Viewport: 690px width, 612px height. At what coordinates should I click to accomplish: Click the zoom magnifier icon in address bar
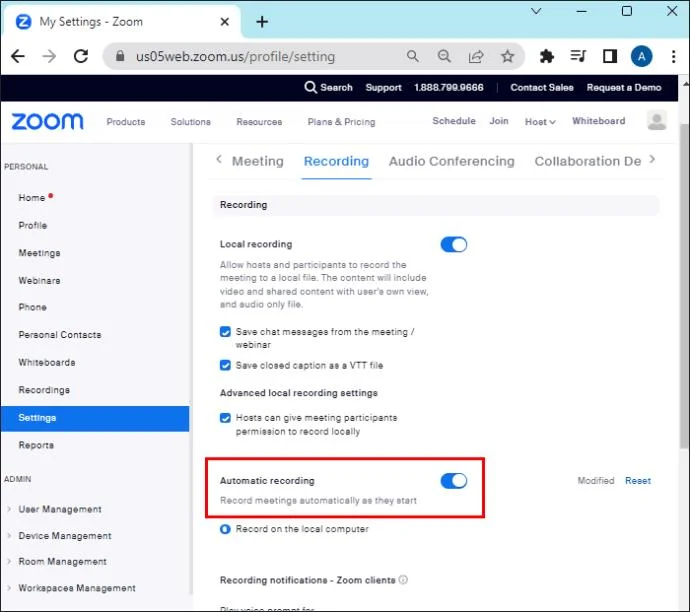pos(444,56)
